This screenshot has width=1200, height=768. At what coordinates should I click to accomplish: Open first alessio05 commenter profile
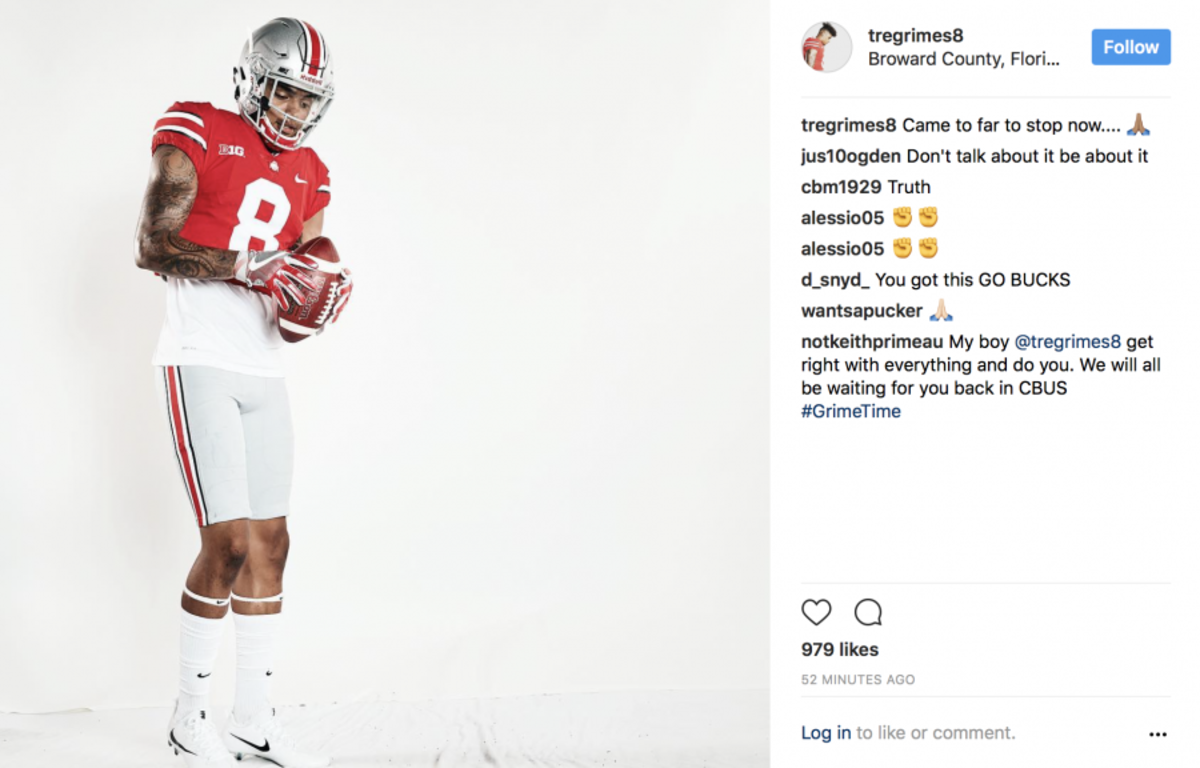843,218
